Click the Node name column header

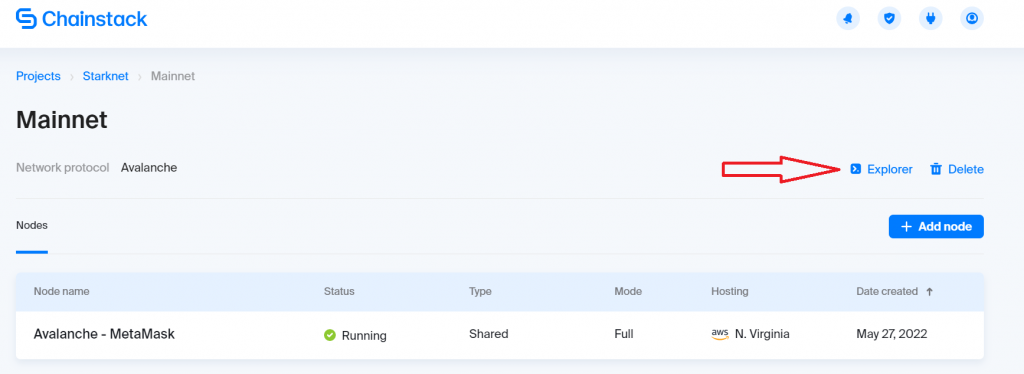click(x=61, y=292)
